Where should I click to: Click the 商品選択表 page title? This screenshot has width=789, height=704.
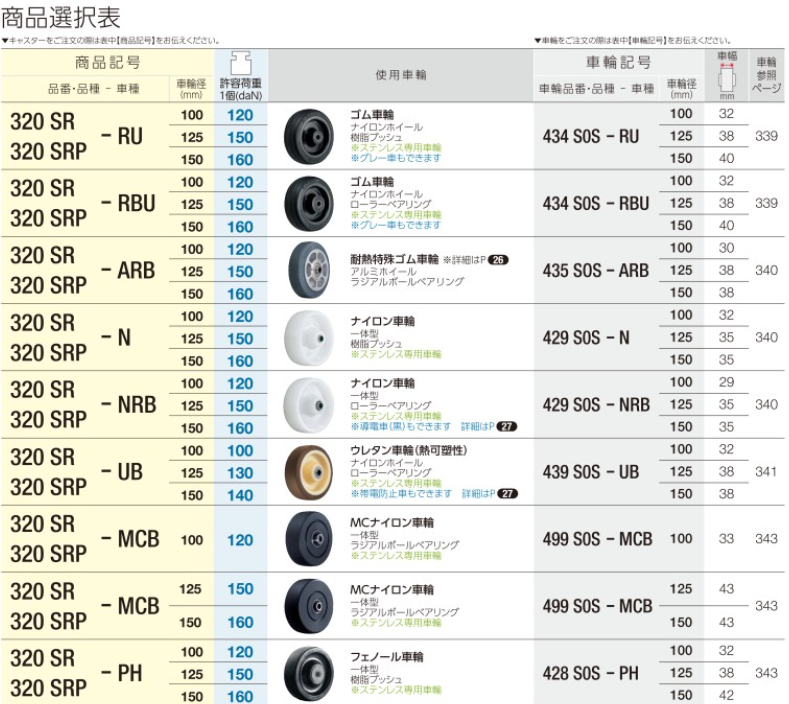click(62, 18)
